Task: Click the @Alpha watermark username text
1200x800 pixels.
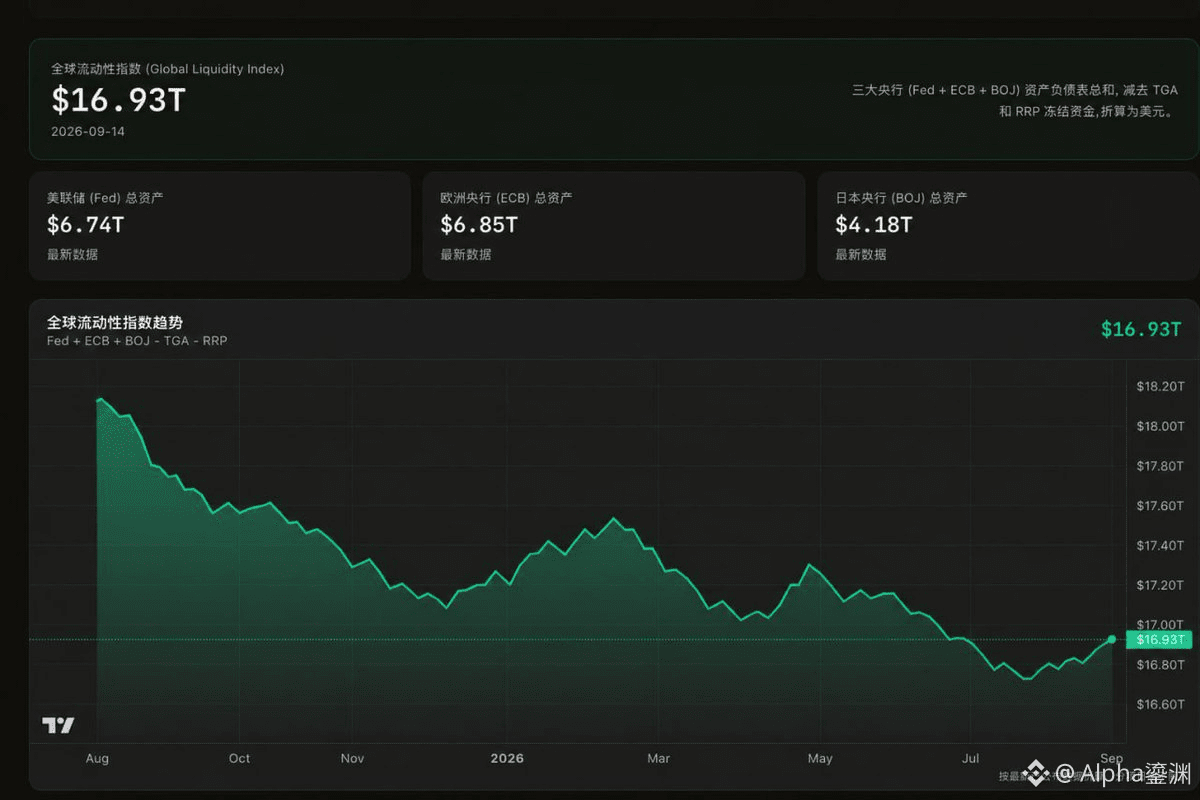Action: (1122, 772)
